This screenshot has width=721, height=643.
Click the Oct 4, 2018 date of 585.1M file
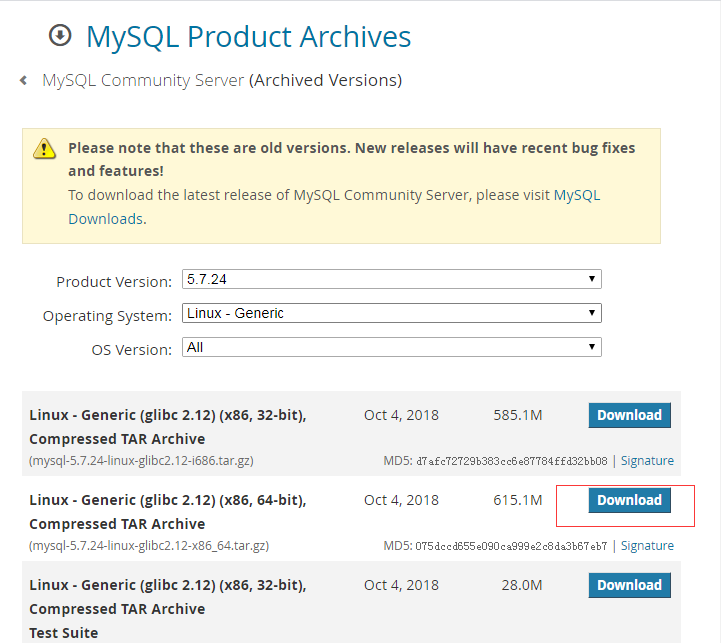(401, 415)
